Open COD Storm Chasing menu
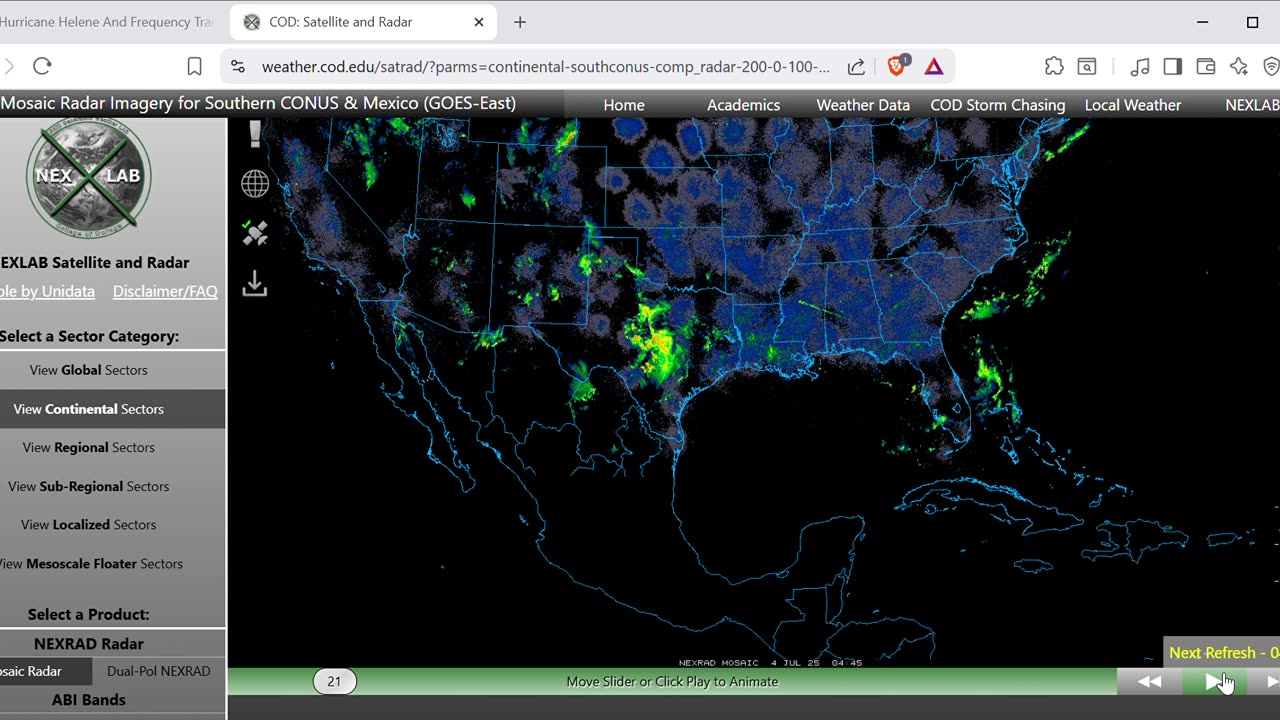Viewport: 1280px width, 720px height. pos(998,105)
